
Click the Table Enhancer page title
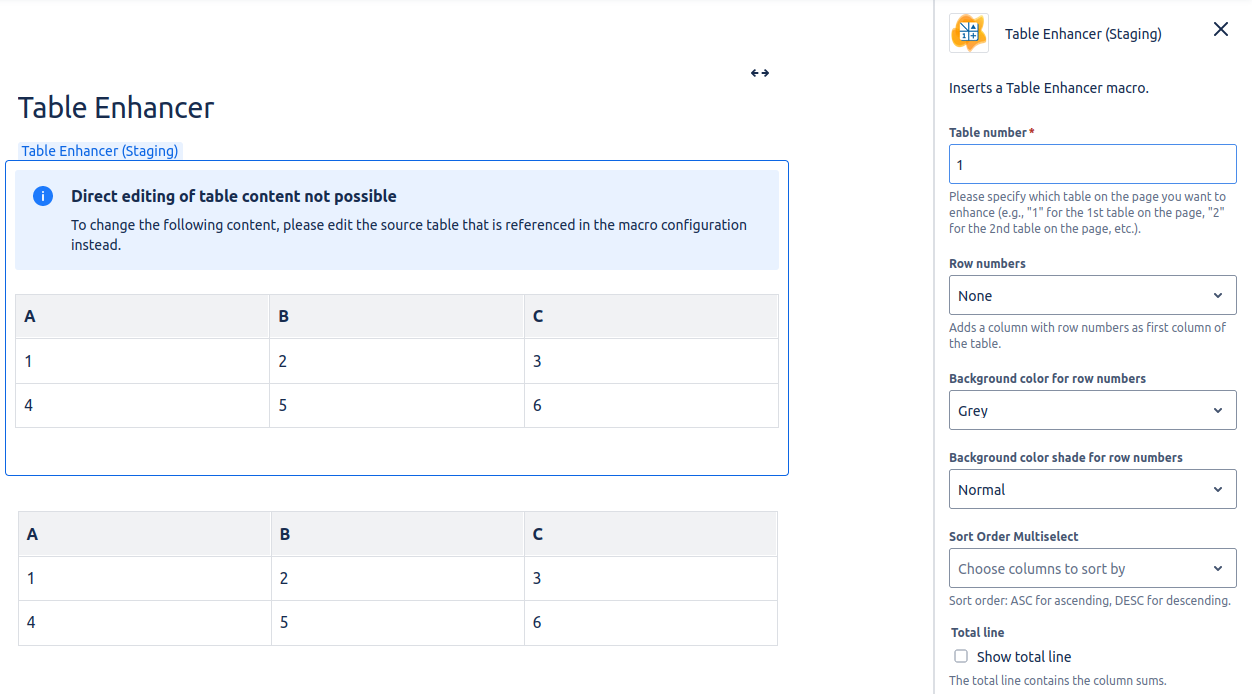[116, 108]
